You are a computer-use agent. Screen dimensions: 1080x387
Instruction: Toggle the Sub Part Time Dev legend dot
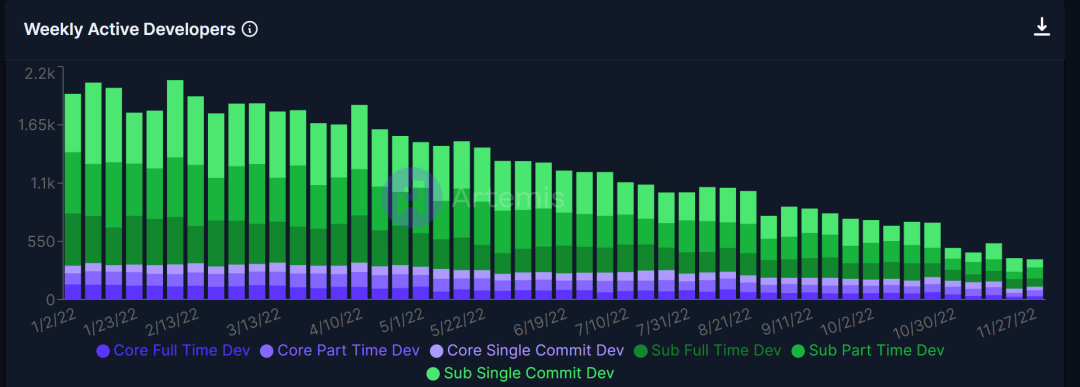coord(798,351)
